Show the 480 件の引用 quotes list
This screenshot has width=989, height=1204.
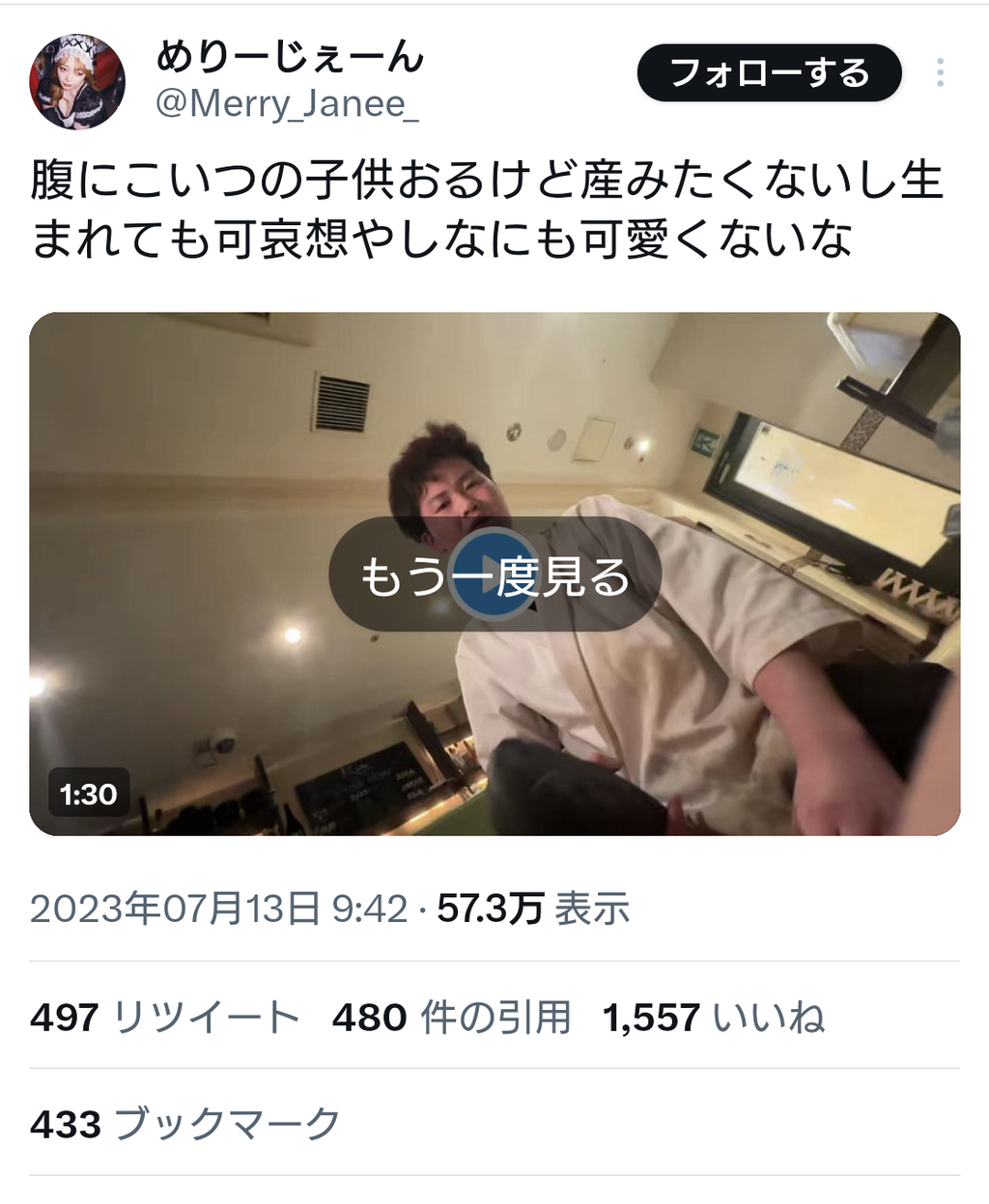(x=452, y=1018)
